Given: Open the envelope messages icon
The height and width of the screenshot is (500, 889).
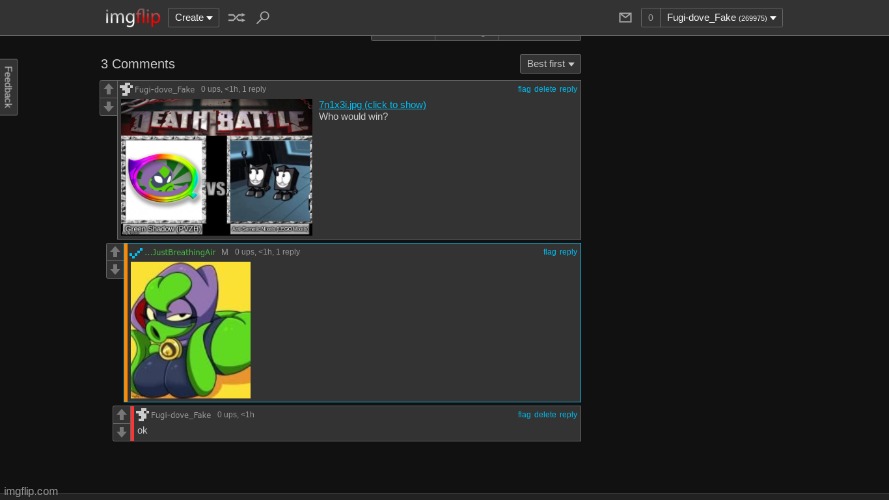Looking at the screenshot, I should (x=625, y=18).
